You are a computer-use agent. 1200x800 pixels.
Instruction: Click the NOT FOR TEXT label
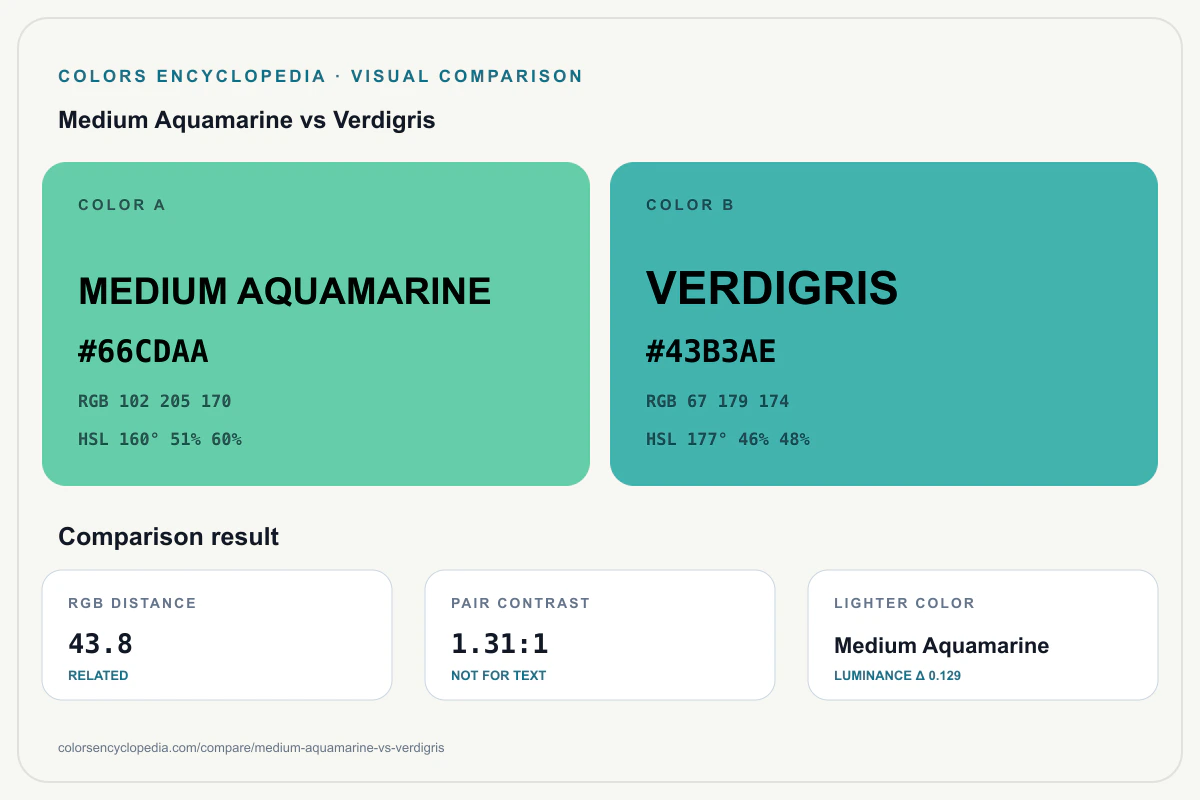pyautogui.click(x=499, y=676)
